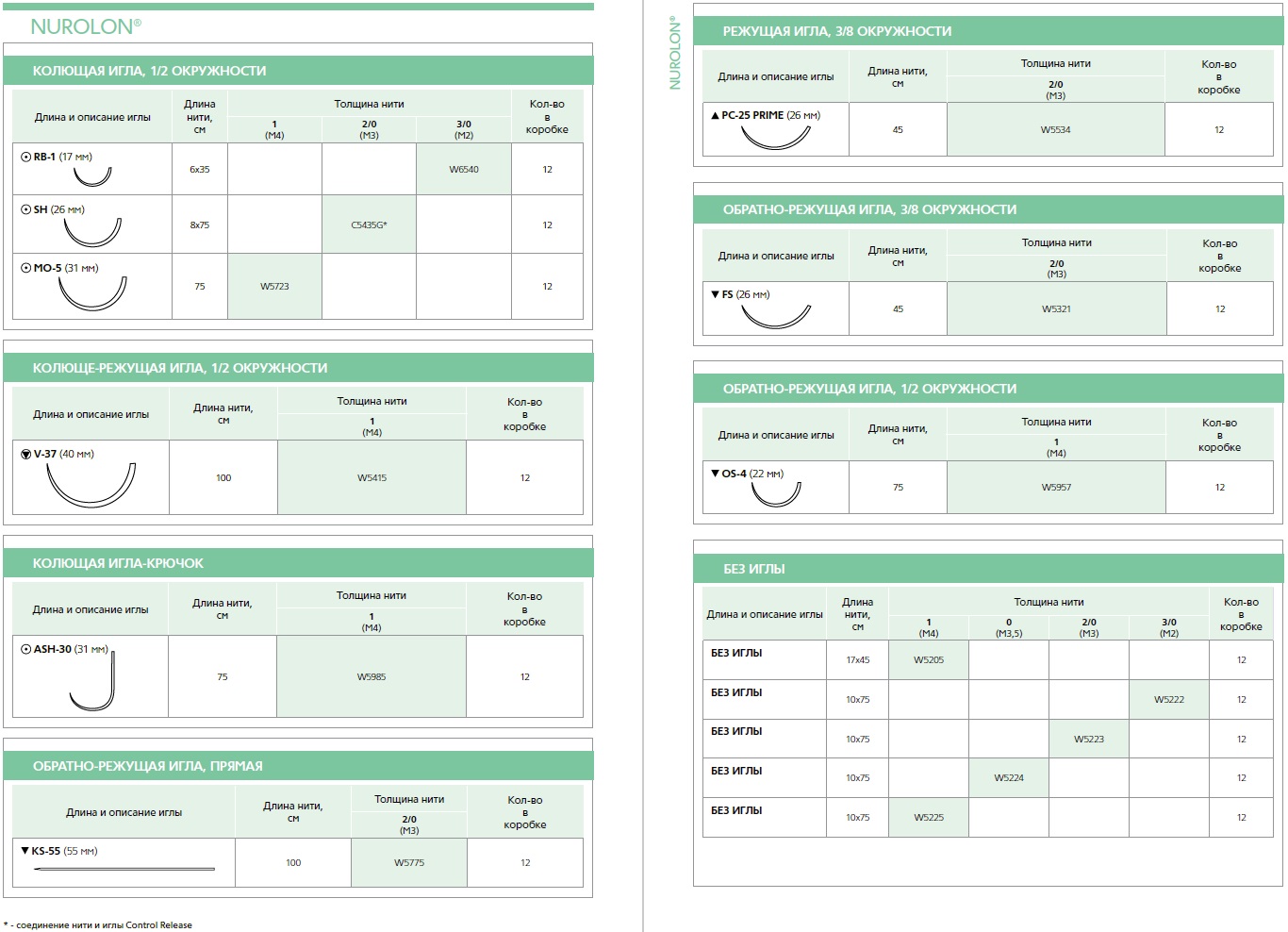Select product code W5225
Screen dimensions: 1288x932
(x=929, y=817)
